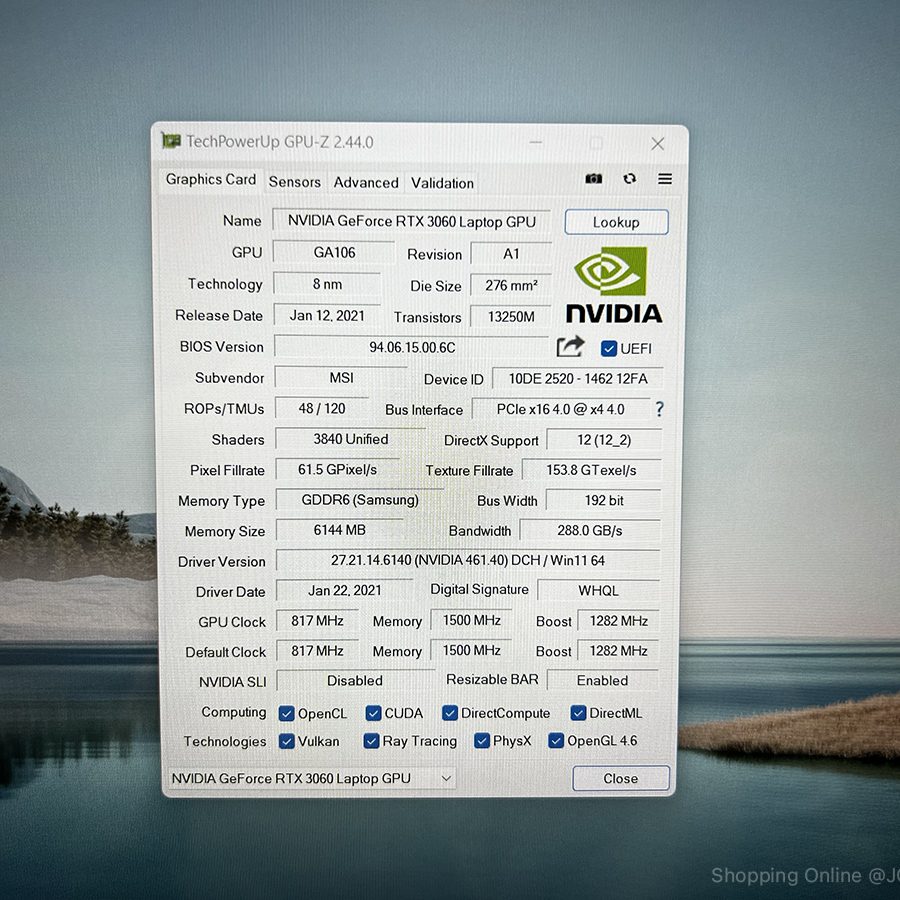The image size is (900, 900).
Task: Click the GPU field showing GA106
Action: coord(334,253)
